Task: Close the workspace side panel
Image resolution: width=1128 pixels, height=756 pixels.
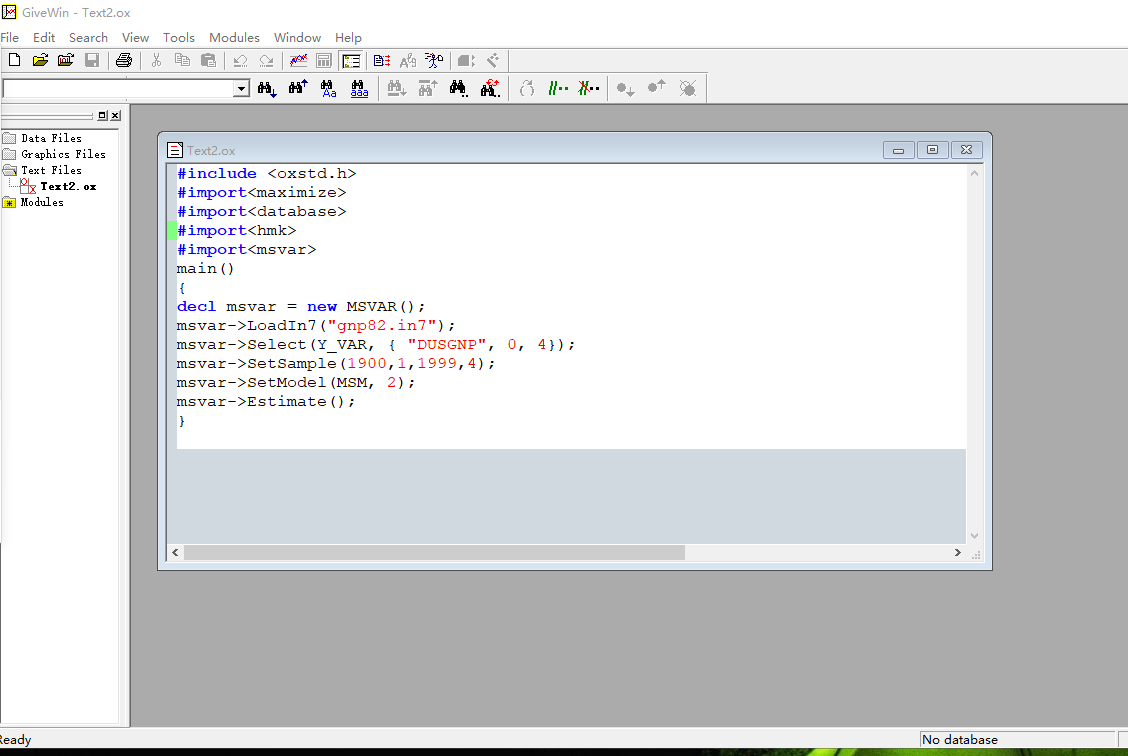Action: (115, 116)
